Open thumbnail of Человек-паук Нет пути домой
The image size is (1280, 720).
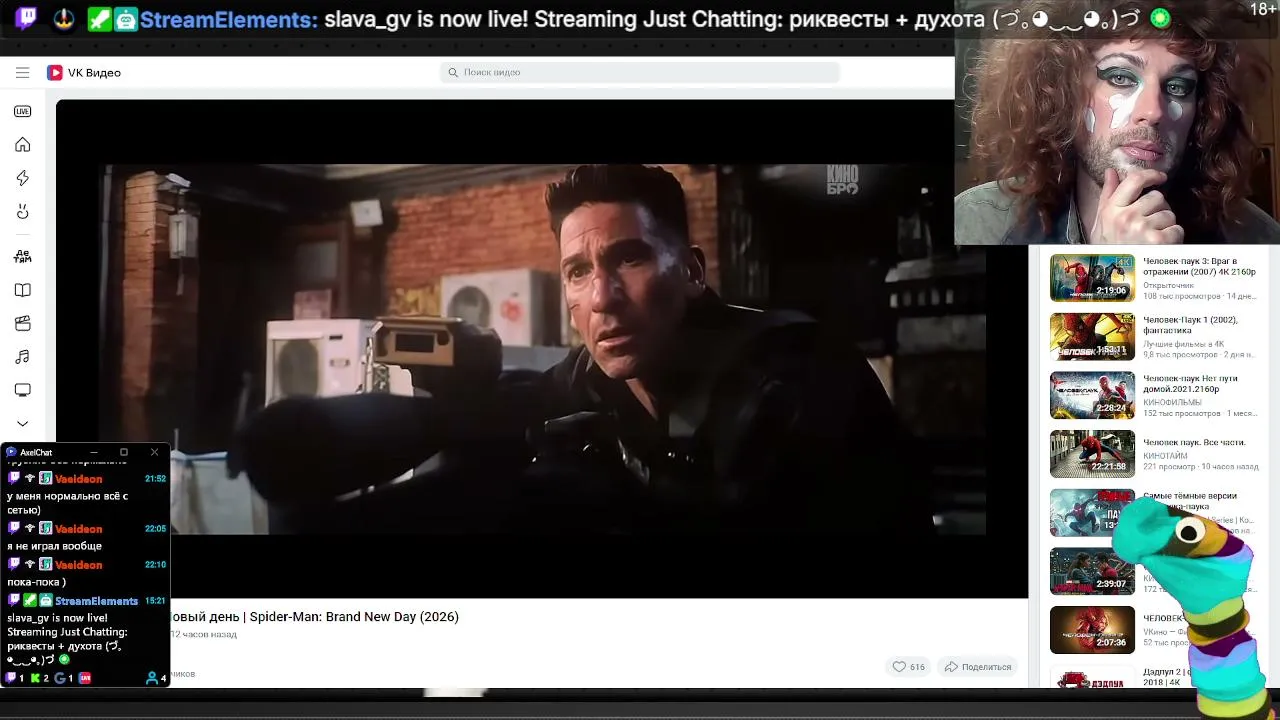tap(1092, 395)
